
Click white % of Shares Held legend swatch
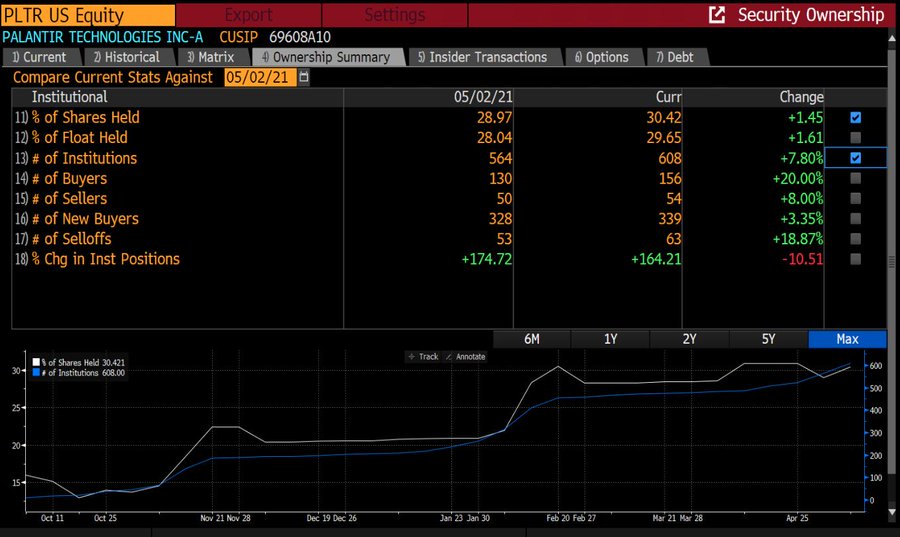36,362
